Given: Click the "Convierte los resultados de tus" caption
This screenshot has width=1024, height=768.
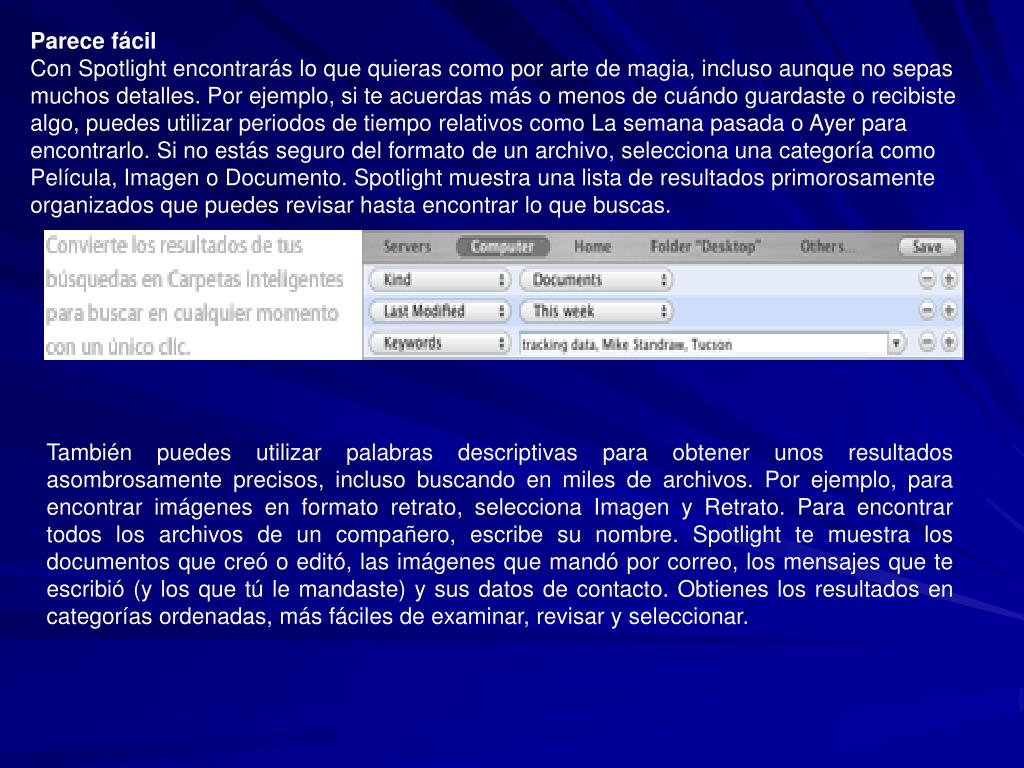Looking at the screenshot, I should [174, 246].
